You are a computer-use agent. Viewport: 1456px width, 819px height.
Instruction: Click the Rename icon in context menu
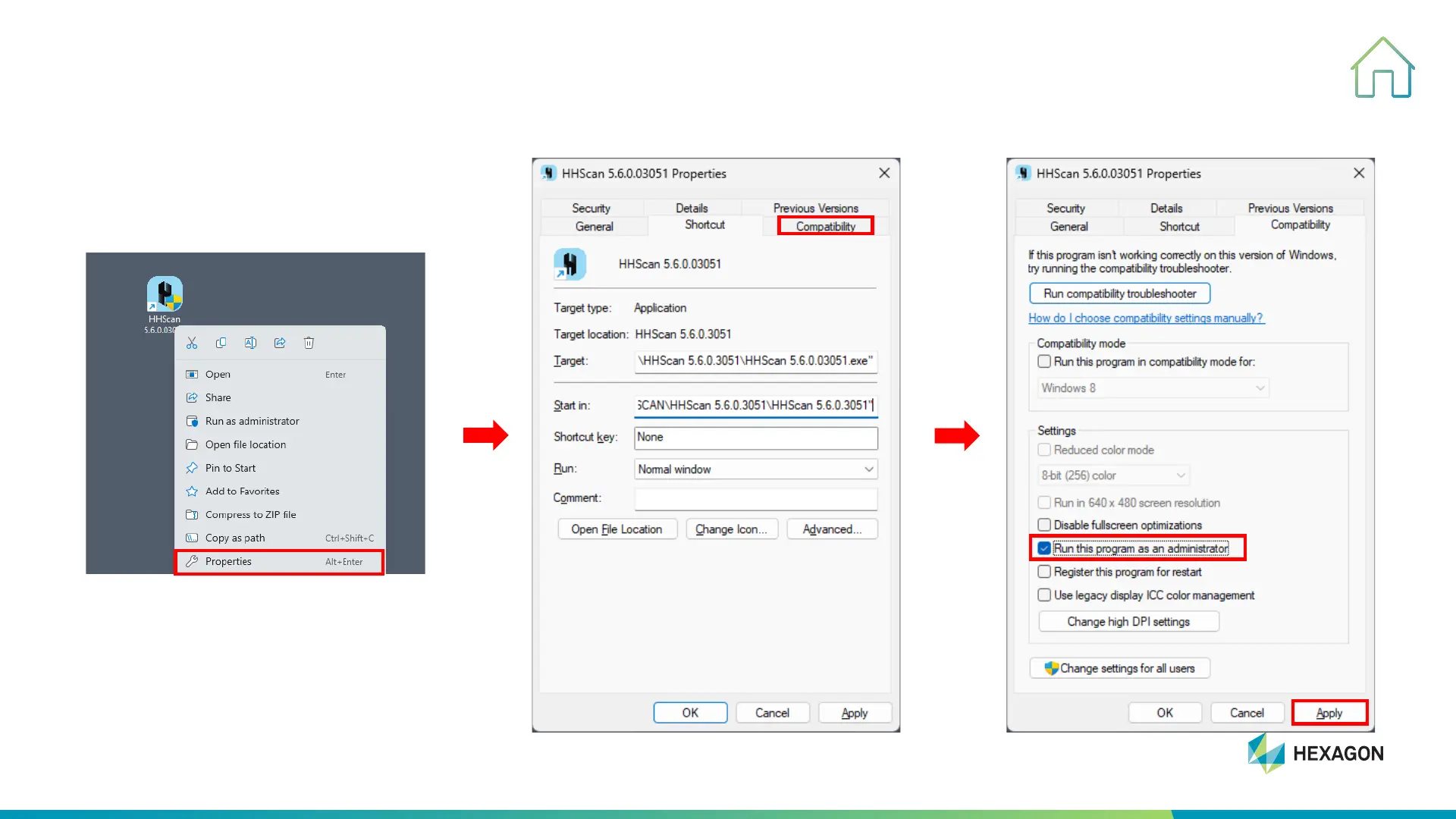tap(250, 343)
